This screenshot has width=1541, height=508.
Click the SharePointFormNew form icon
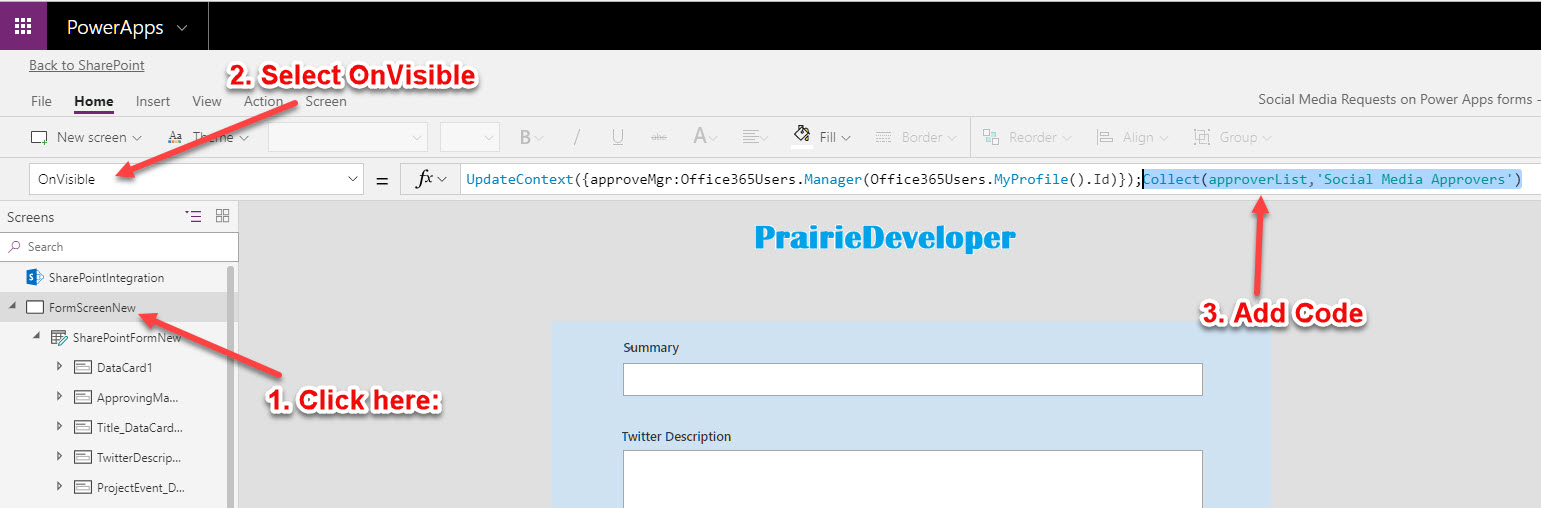(x=59, y=337)
